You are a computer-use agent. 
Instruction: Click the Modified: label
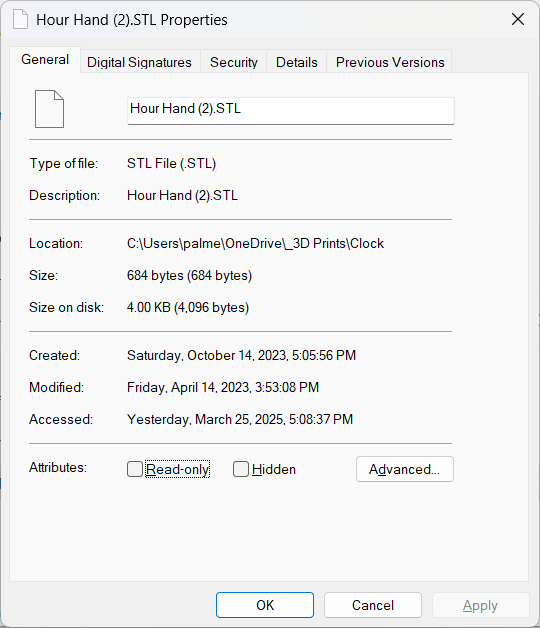coord(56,388)
